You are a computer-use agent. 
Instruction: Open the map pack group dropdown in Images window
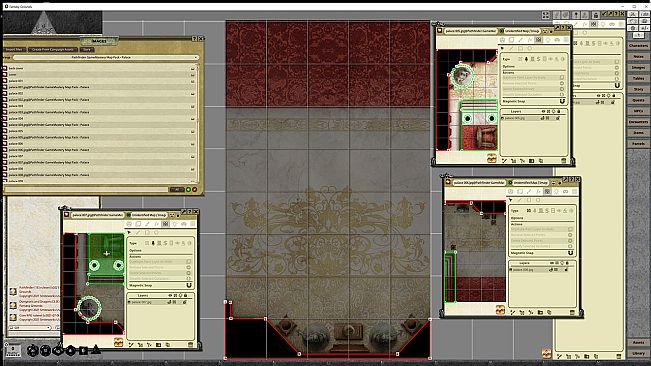[x=105, y=57]
